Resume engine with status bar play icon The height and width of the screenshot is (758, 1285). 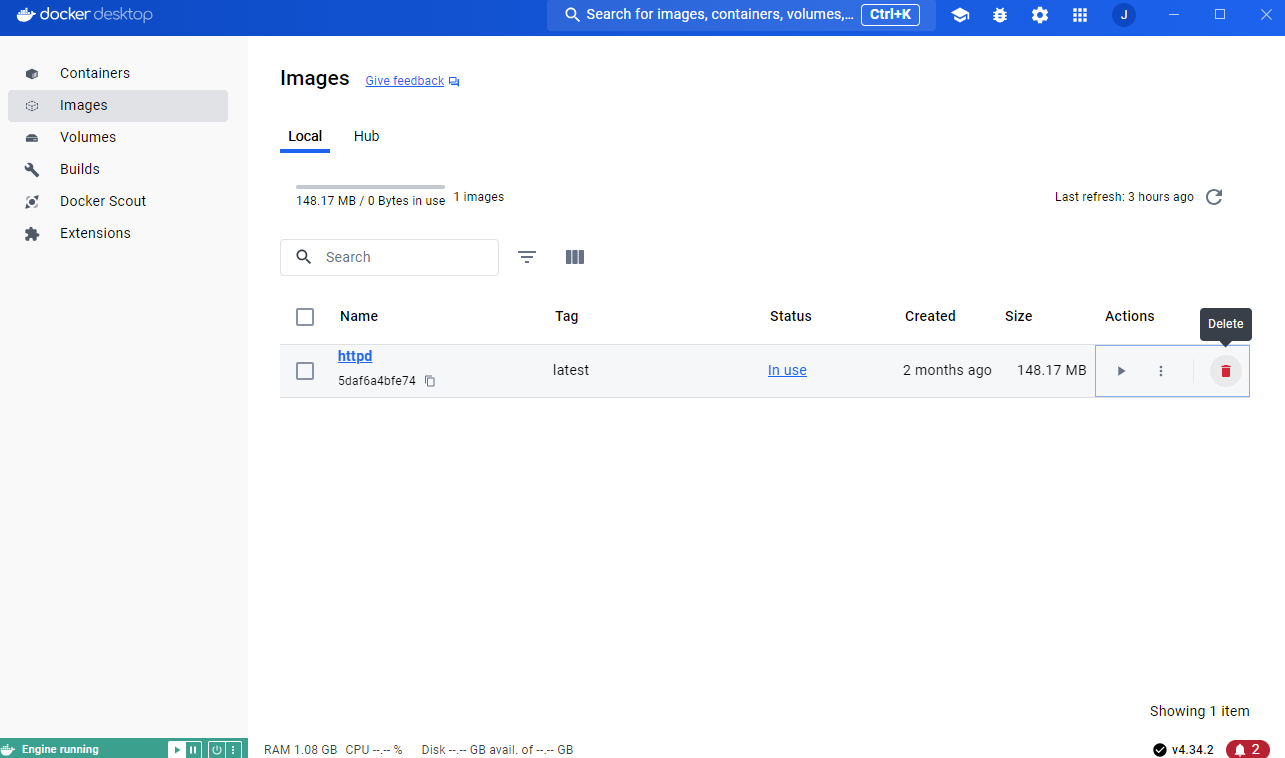pyautogui.click(x=176, y=749)
